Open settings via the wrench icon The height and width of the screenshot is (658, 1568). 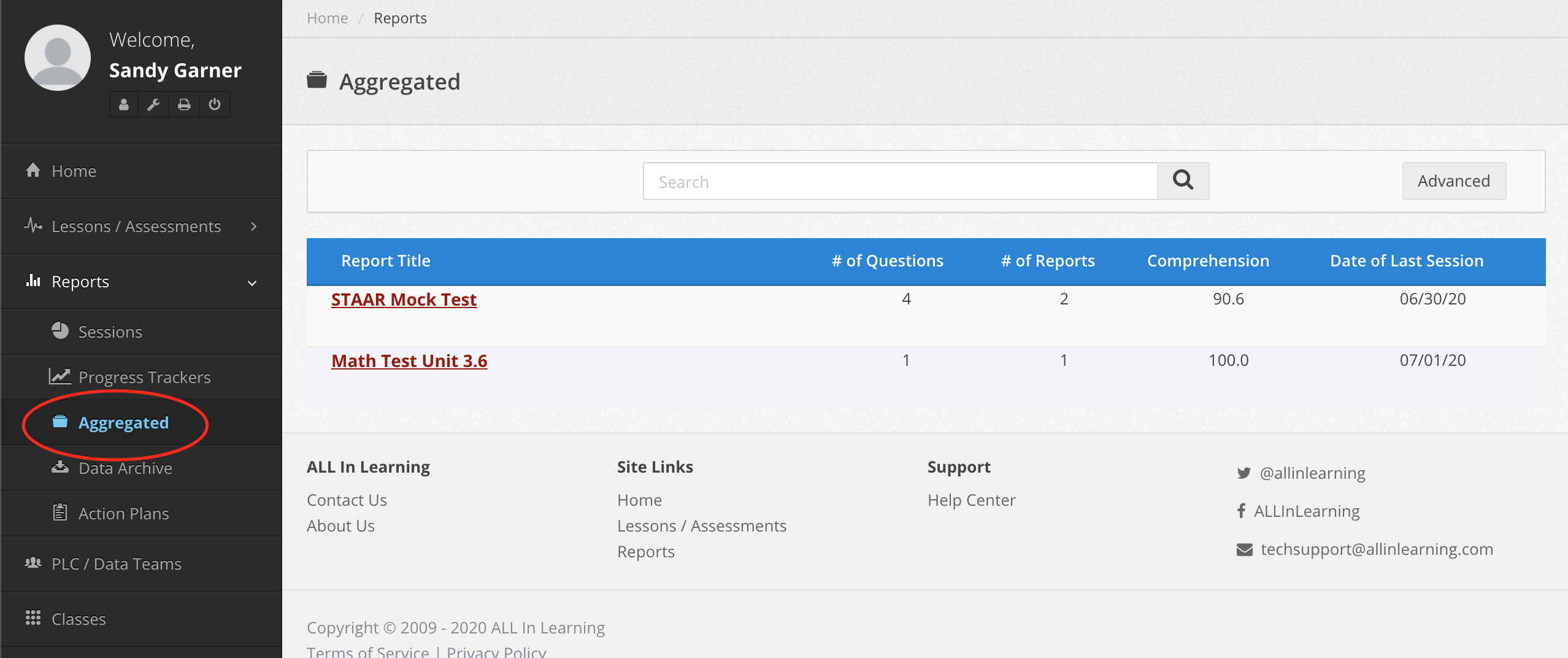[154, 104]
